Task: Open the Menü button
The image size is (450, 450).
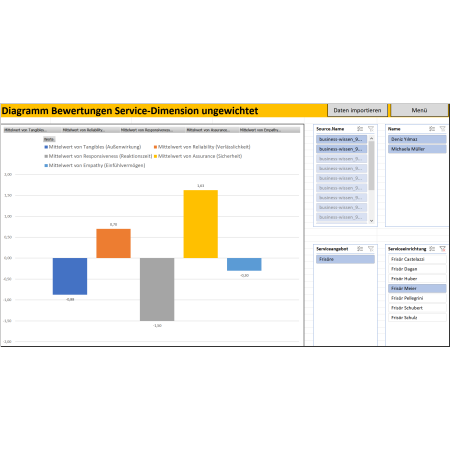Action: tap(419, 110)
